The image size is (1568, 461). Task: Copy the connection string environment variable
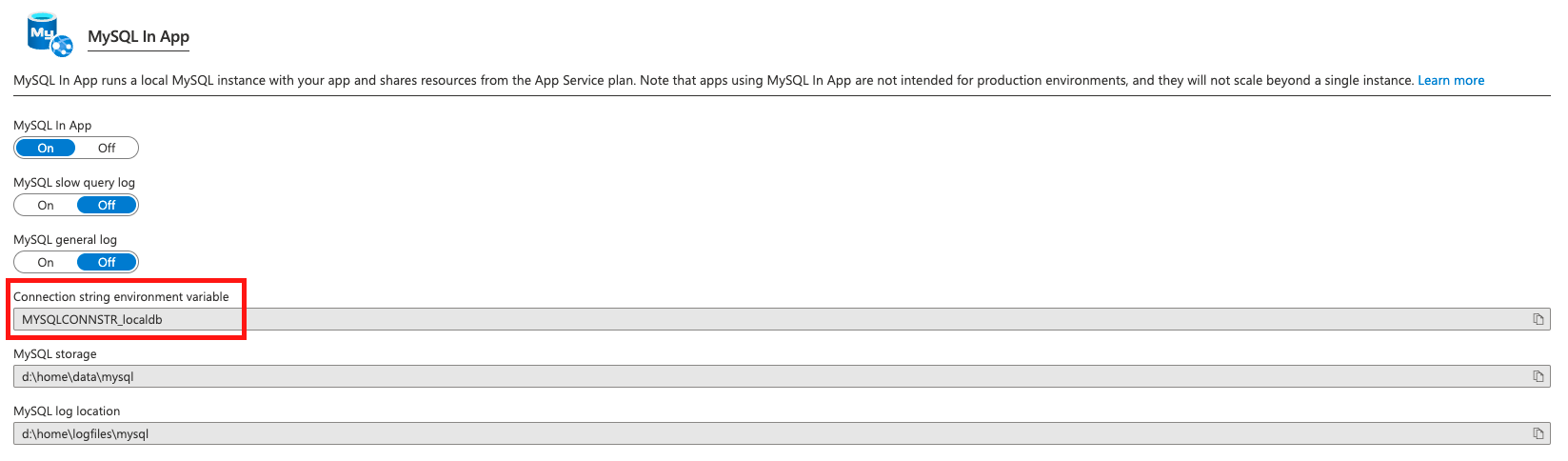click(1538, 319)
